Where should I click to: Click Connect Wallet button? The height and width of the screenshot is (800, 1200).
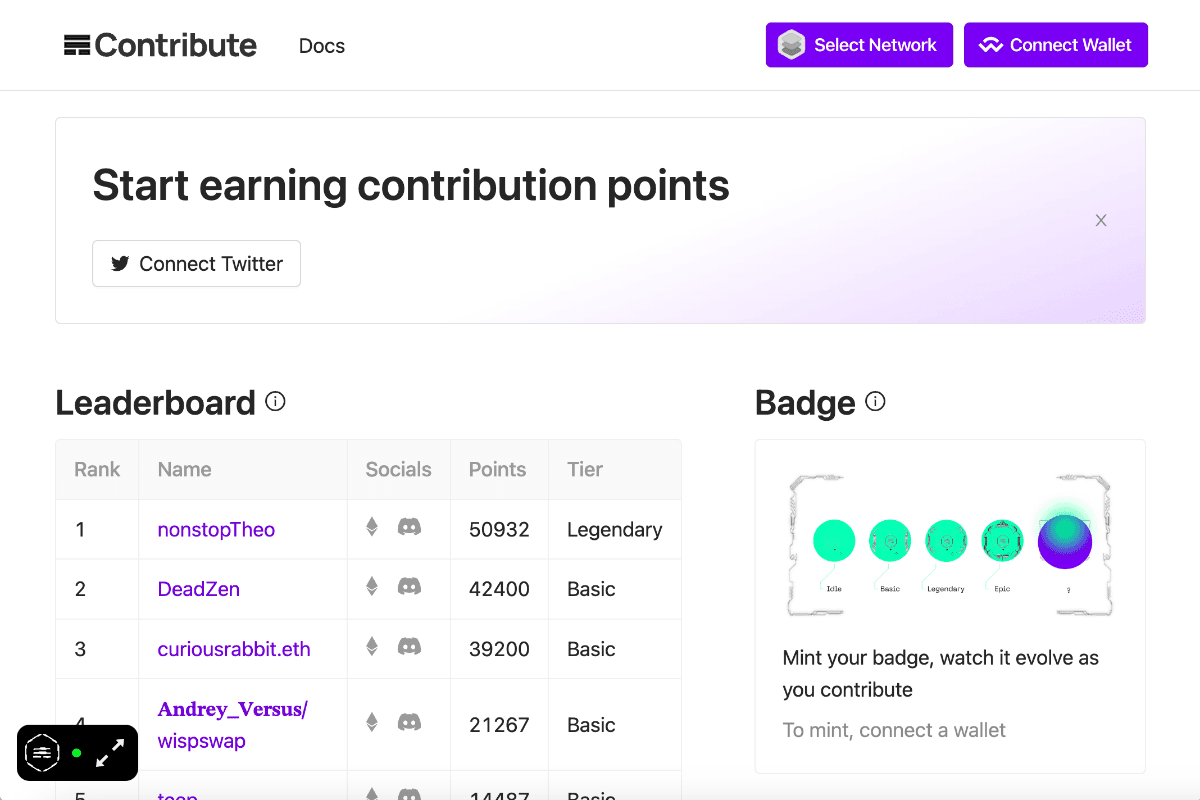point(1055,45)
